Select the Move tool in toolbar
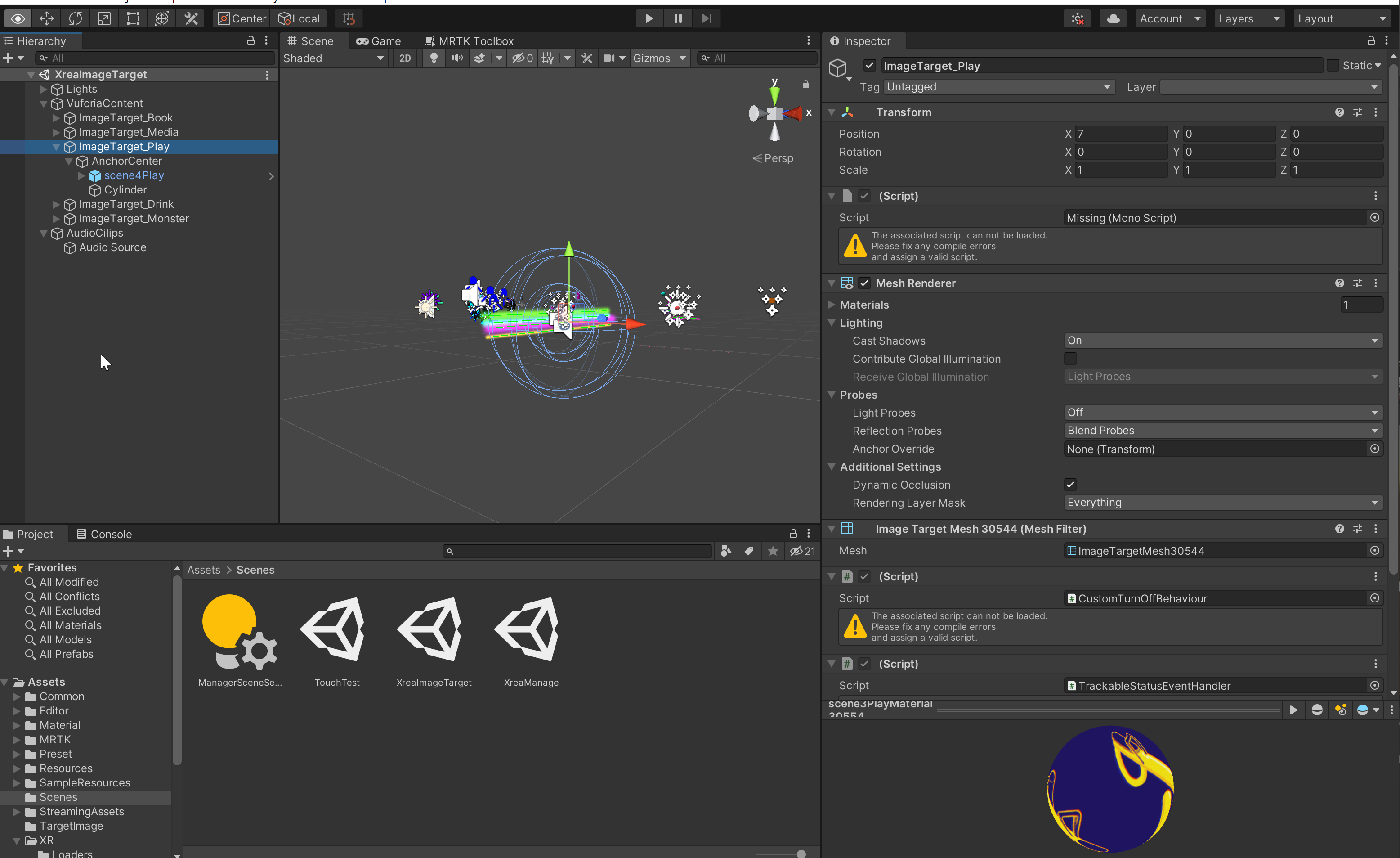 (x=47, y=18)
